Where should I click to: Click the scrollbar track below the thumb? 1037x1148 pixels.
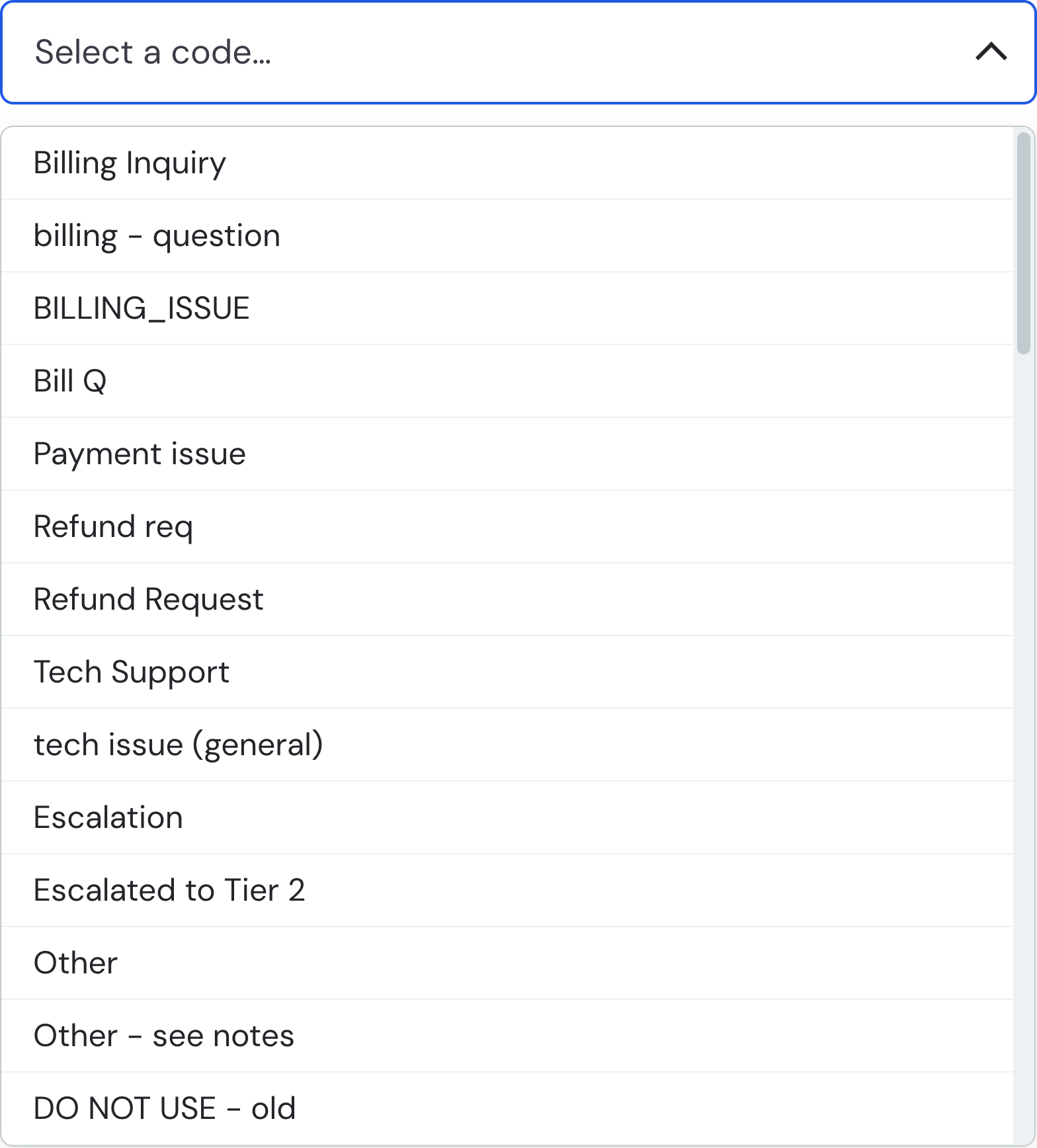(x=1023, y=747)
